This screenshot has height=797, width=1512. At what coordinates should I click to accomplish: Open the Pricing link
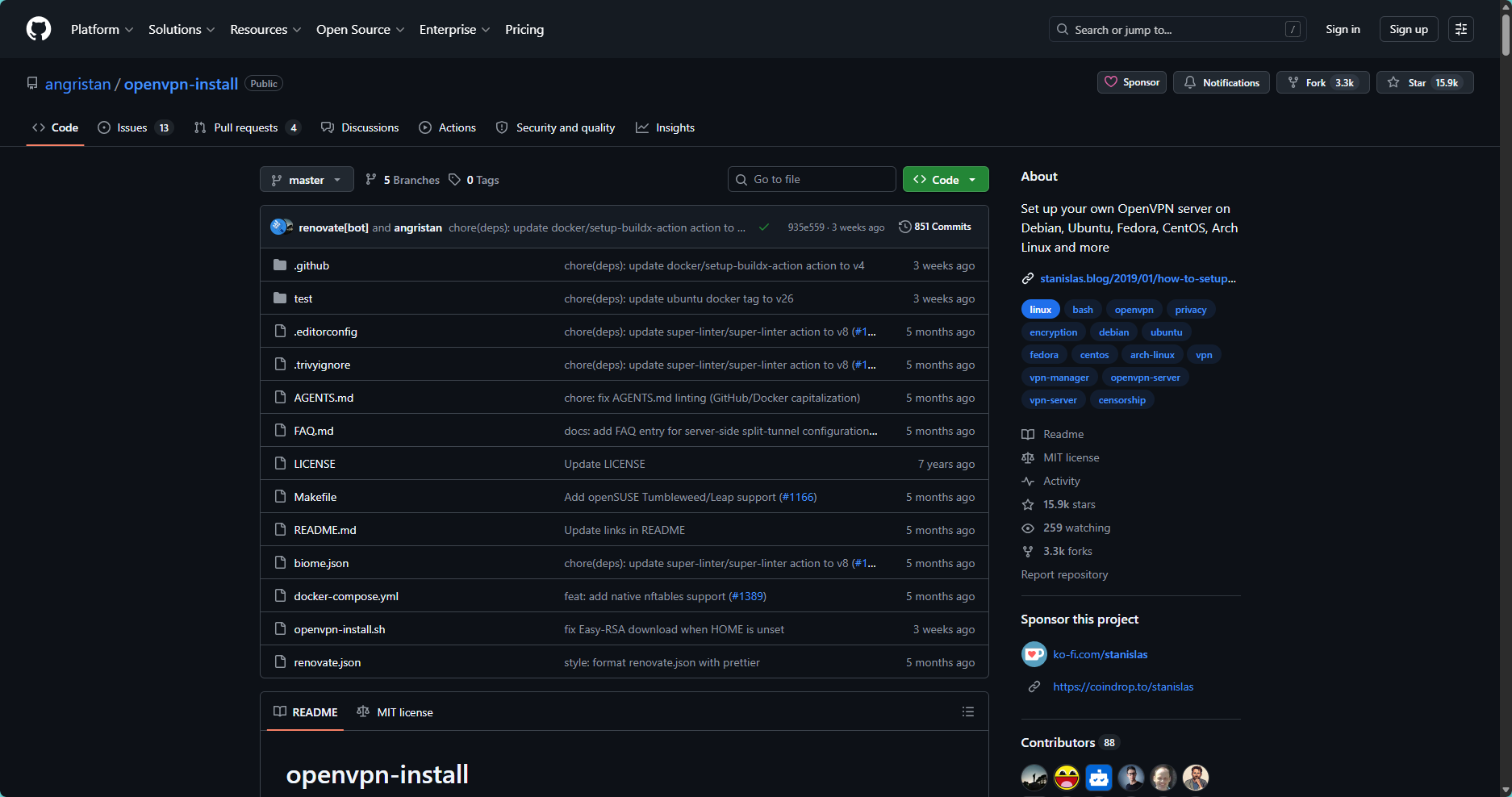(x=524, y=29)
